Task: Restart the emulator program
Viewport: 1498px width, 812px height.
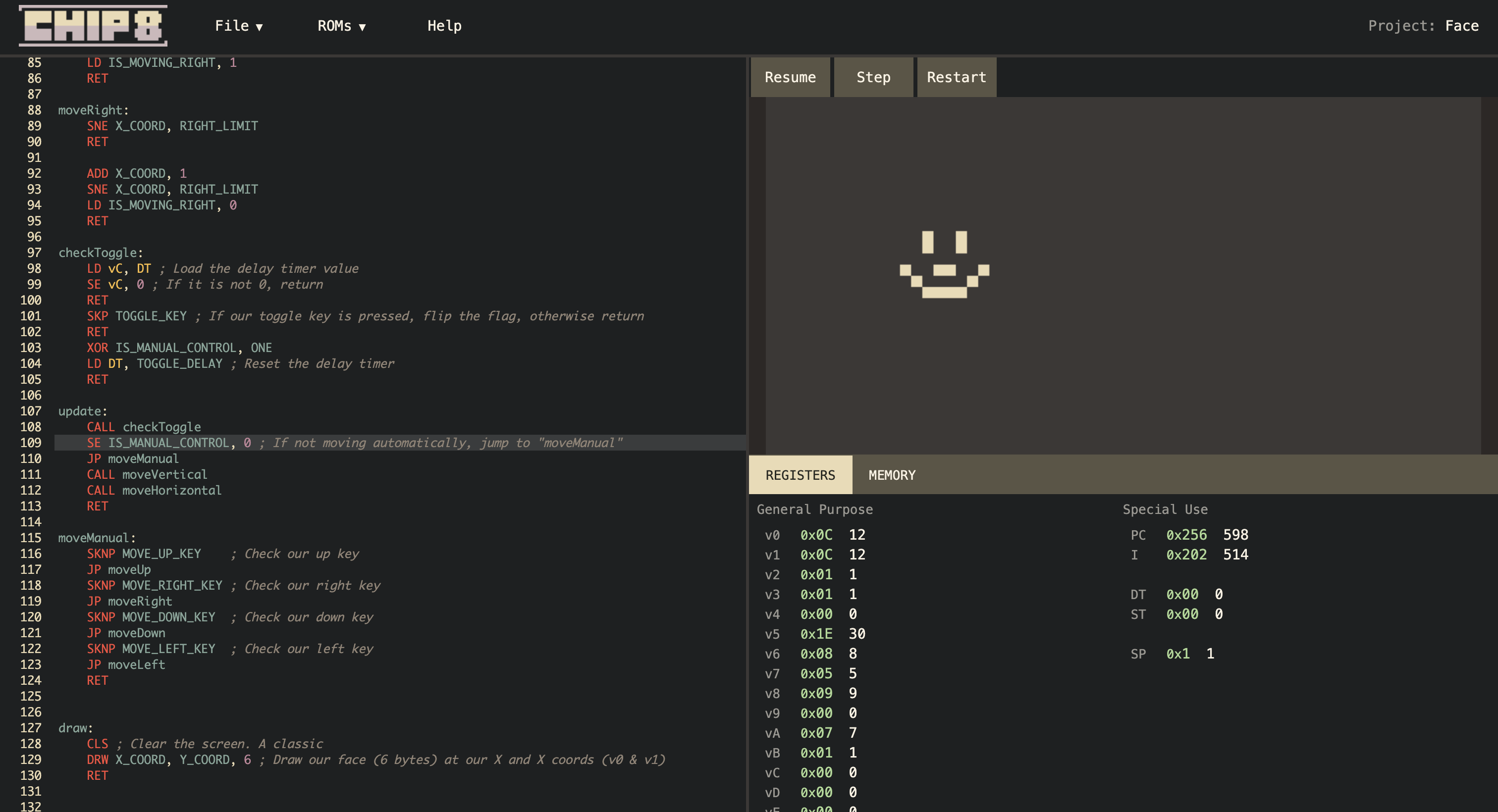Action: click(x=956, y=77)
